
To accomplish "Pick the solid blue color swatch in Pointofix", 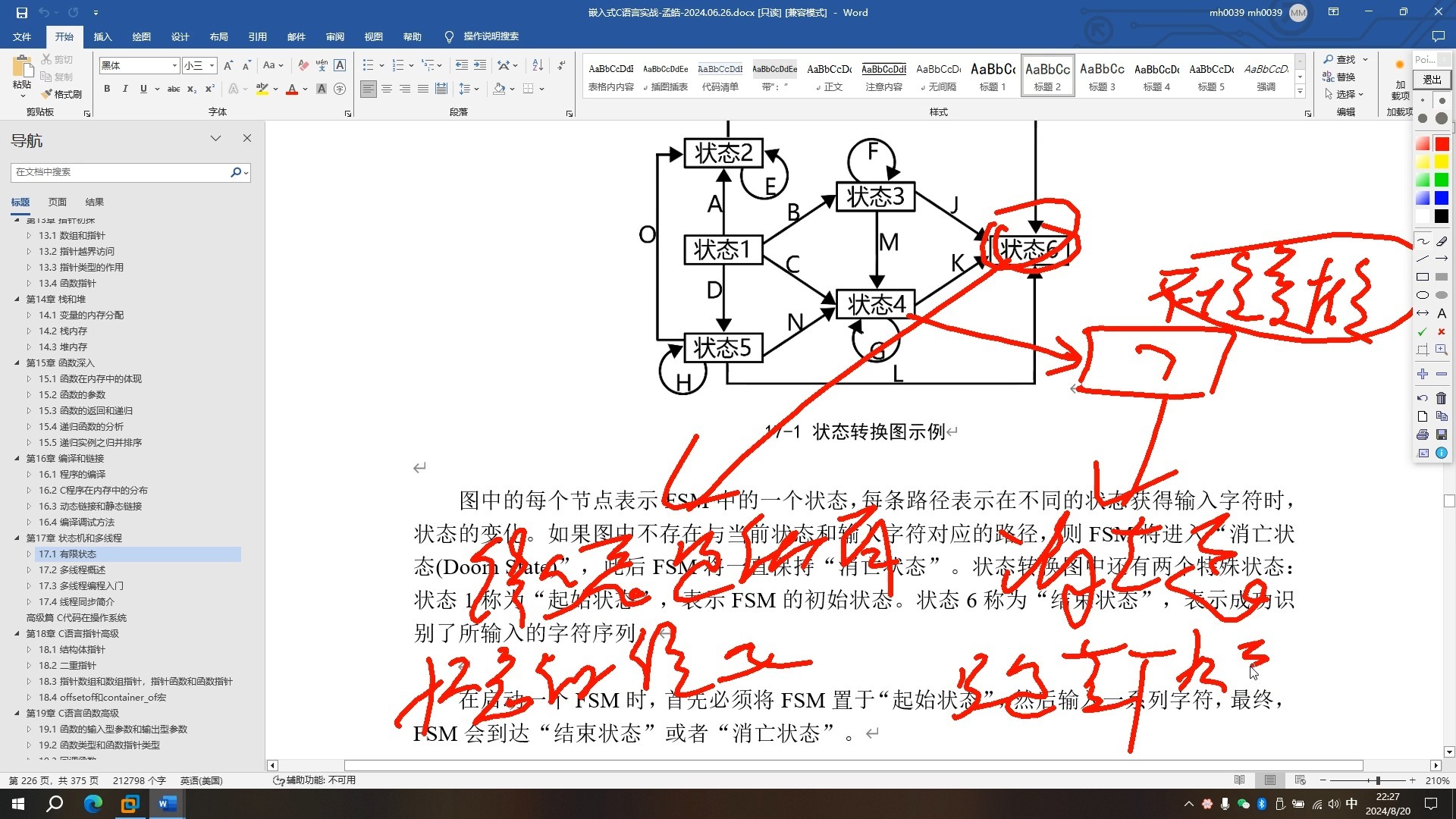I will click(1442, 198).
